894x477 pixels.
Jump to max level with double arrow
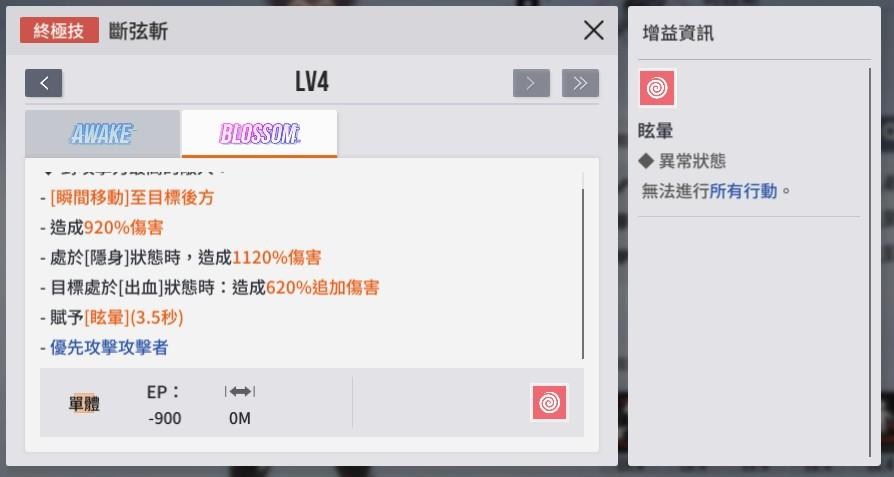(580, 83)
